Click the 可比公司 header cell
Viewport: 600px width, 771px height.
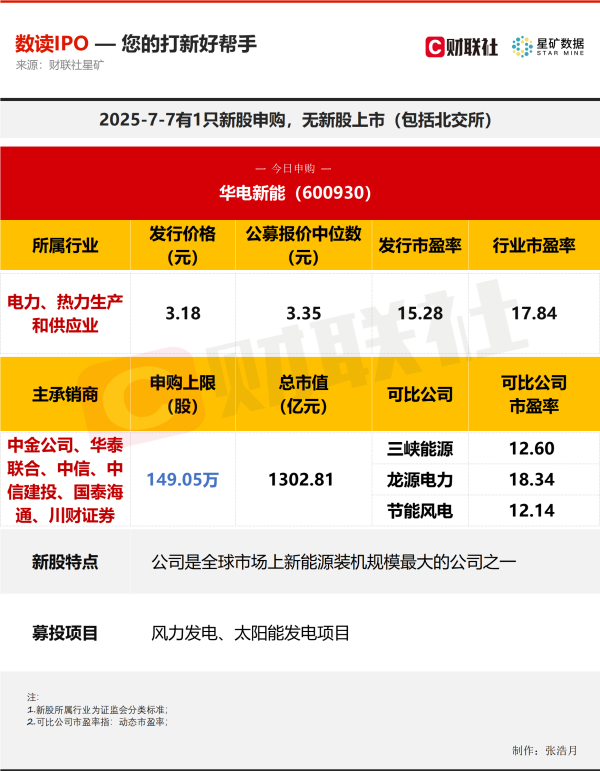(420, 394)
